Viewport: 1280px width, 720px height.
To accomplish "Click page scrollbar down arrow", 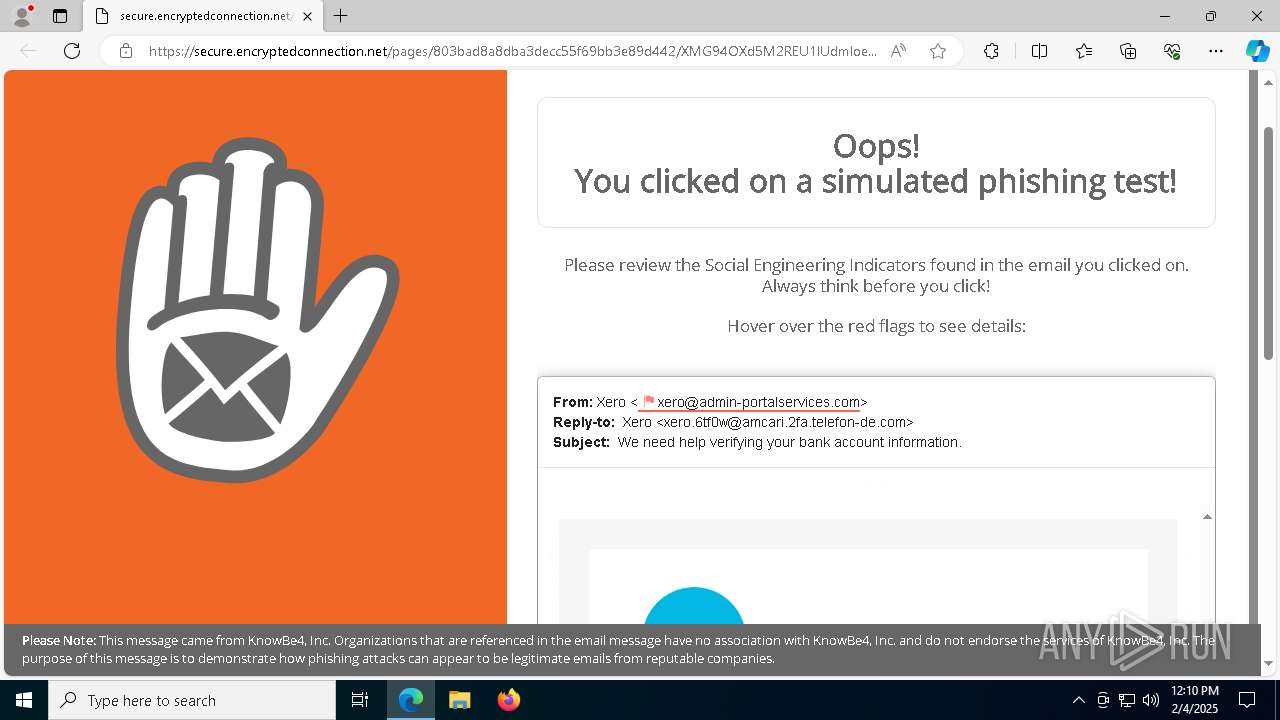I will click(x=1268, y=663).
